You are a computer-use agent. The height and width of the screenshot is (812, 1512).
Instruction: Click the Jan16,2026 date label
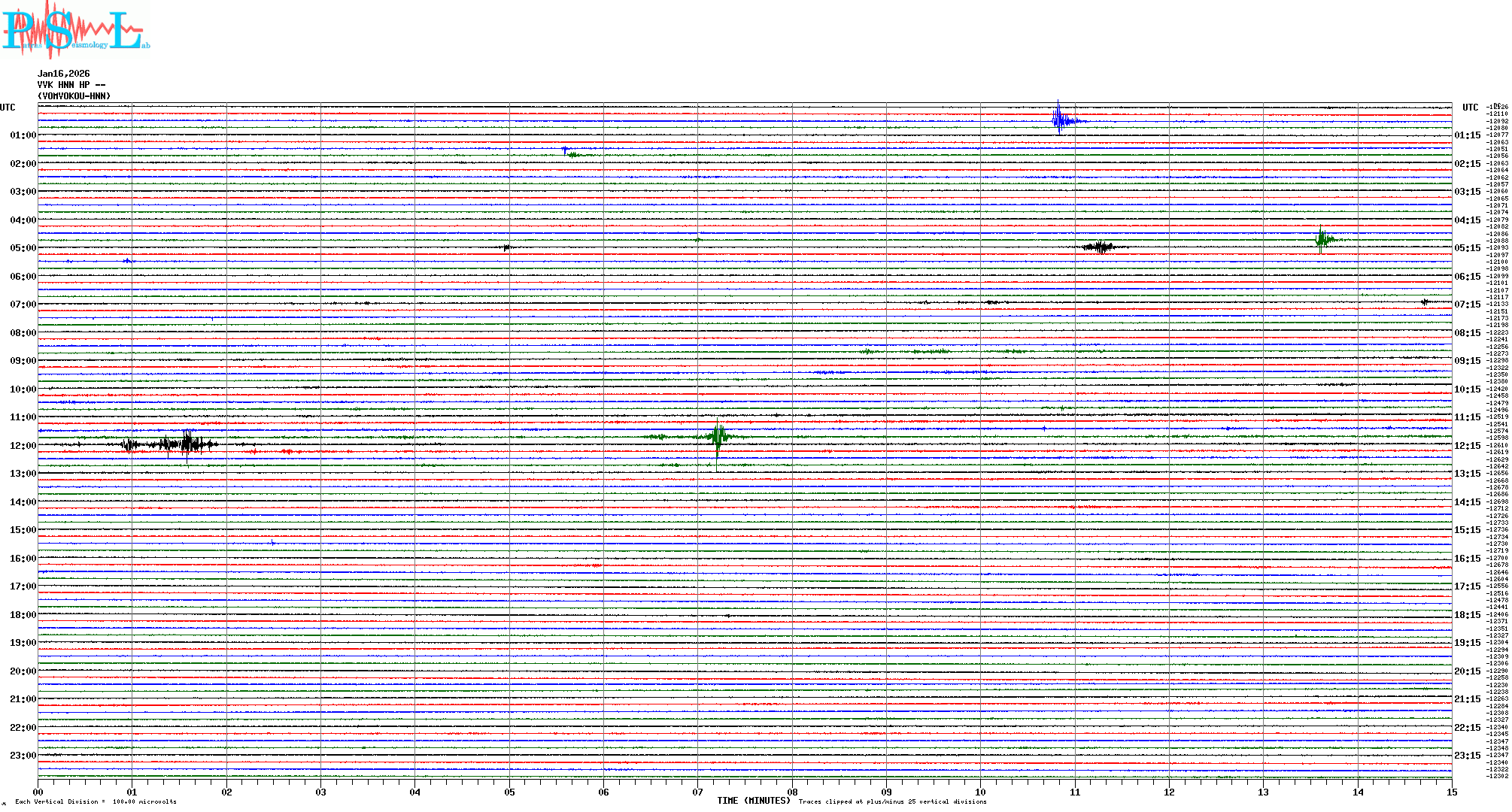click(x=63, y=74)
